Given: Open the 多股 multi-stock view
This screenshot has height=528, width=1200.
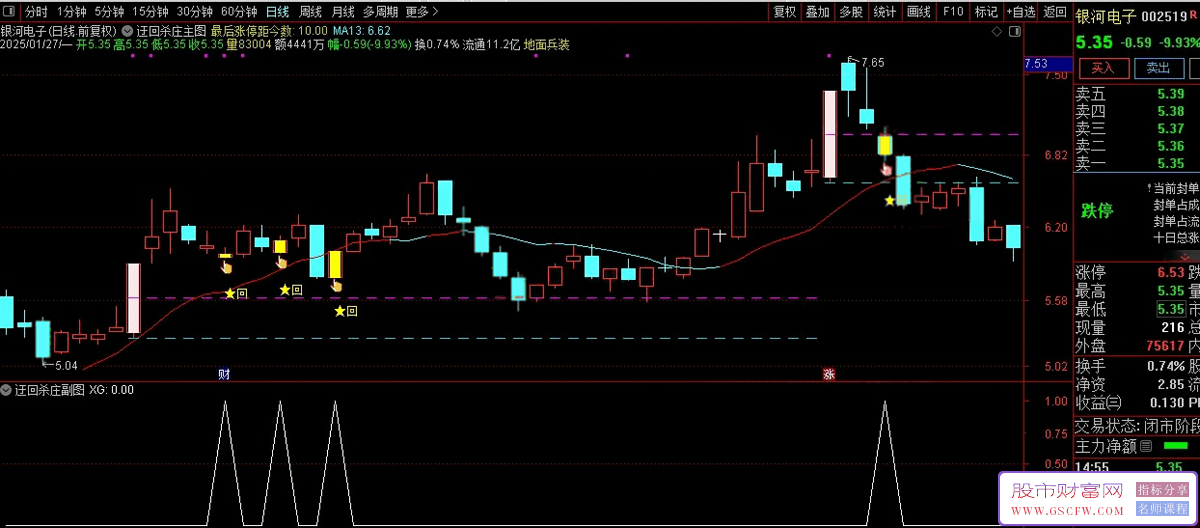Looking at the screenshot, I should 851,12.
